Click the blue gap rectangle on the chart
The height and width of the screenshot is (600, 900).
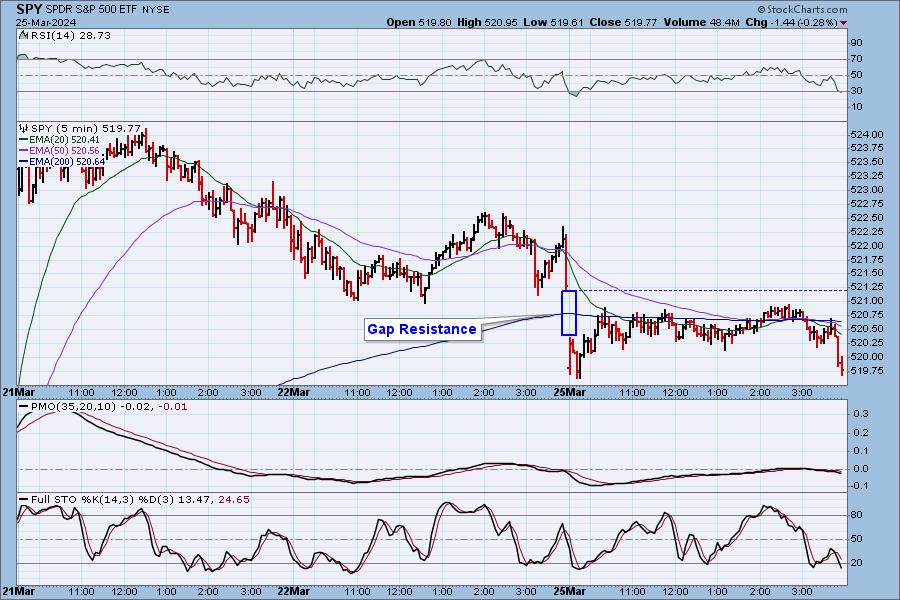[x=568, y=313]
